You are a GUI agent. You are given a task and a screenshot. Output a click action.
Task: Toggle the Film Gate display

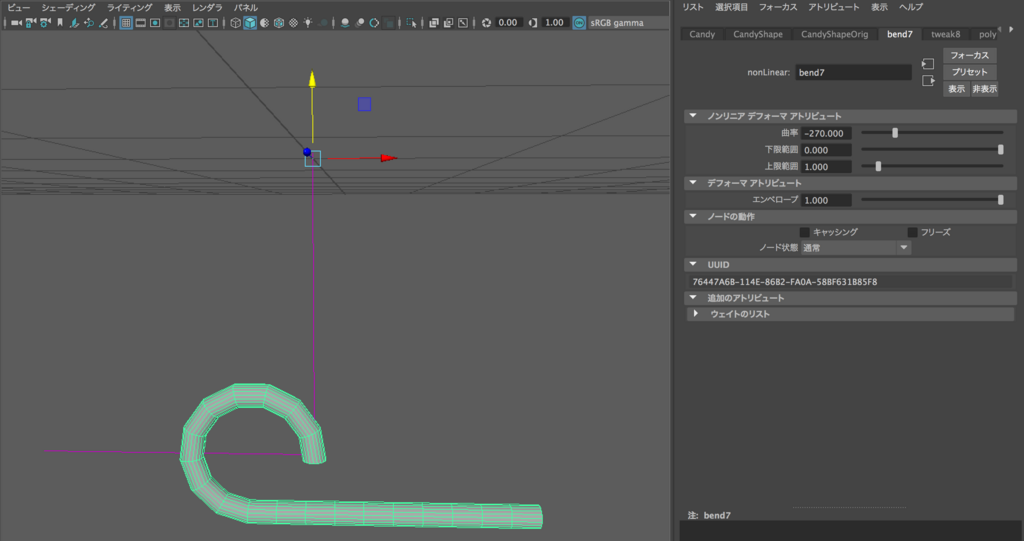pos(140,23)
